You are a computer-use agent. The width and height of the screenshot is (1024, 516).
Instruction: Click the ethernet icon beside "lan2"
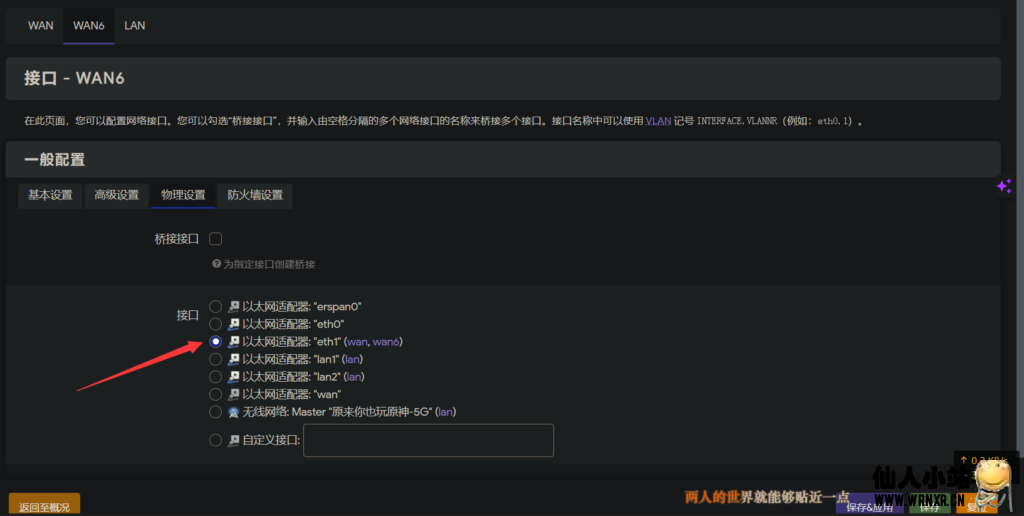coord(234,377)
